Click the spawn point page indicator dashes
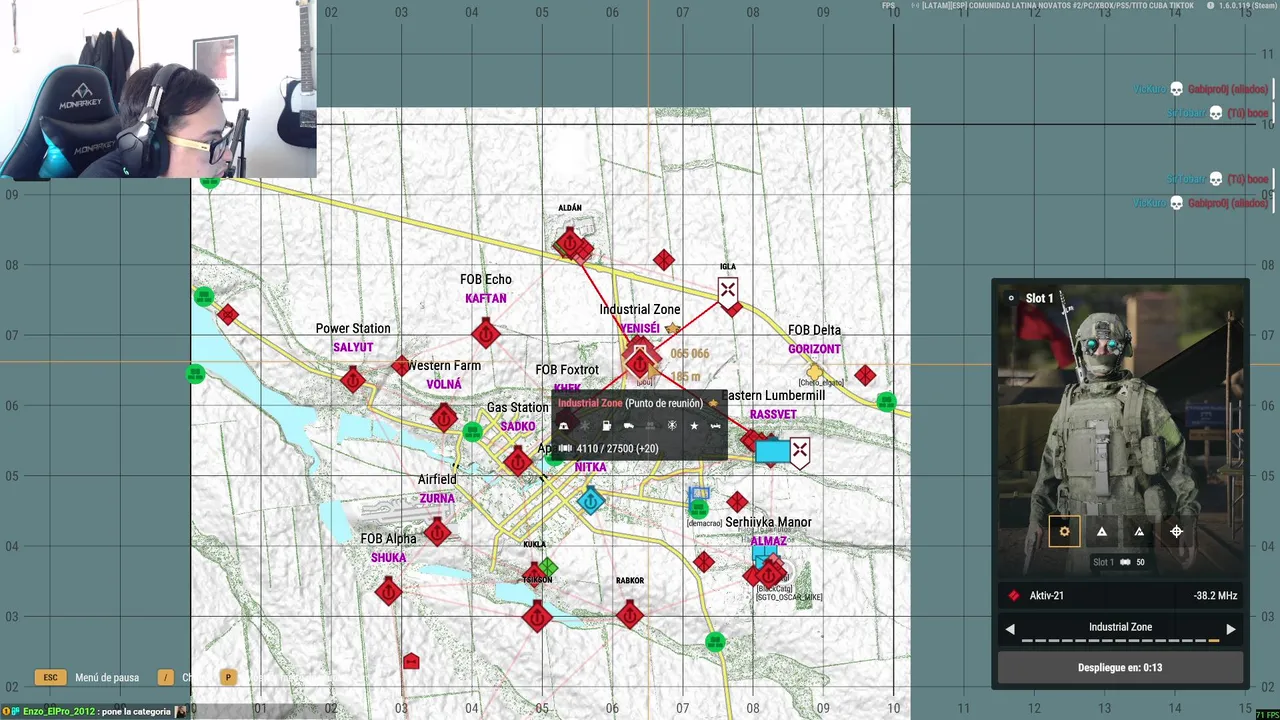The image size is (1280, 720). point(1120,641)
